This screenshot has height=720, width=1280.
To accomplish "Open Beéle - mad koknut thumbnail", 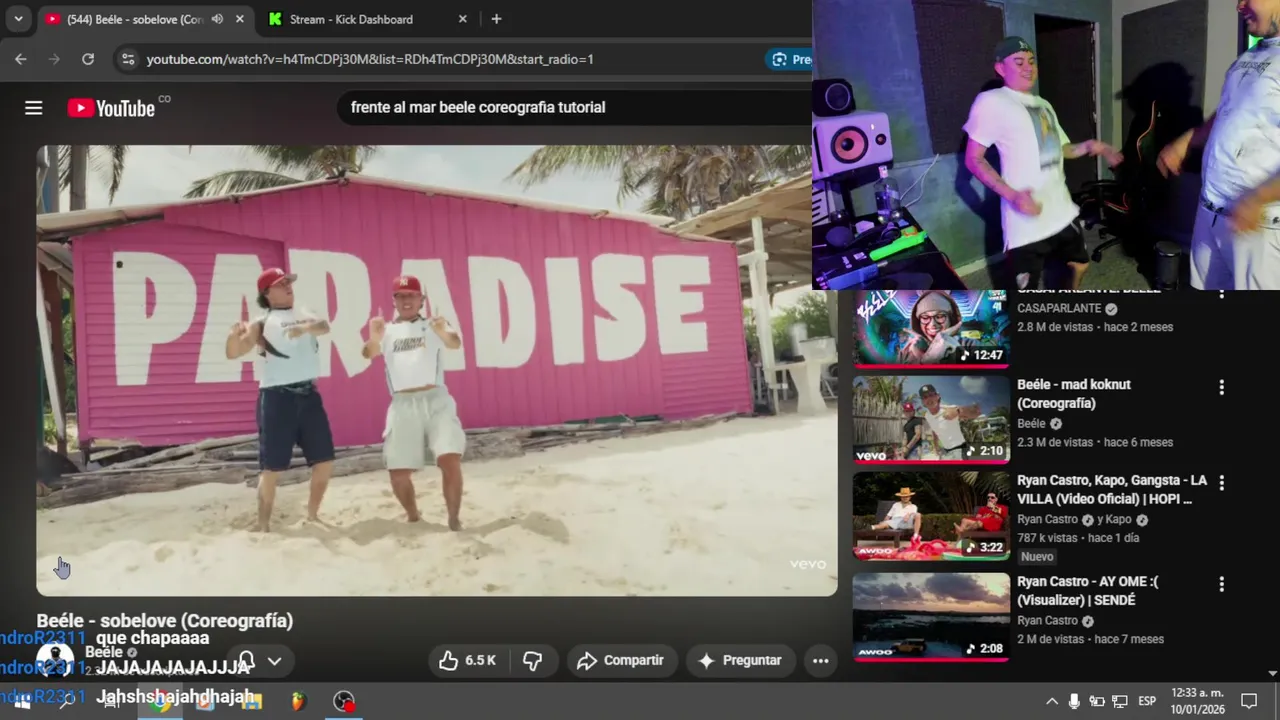I will 931,420.
